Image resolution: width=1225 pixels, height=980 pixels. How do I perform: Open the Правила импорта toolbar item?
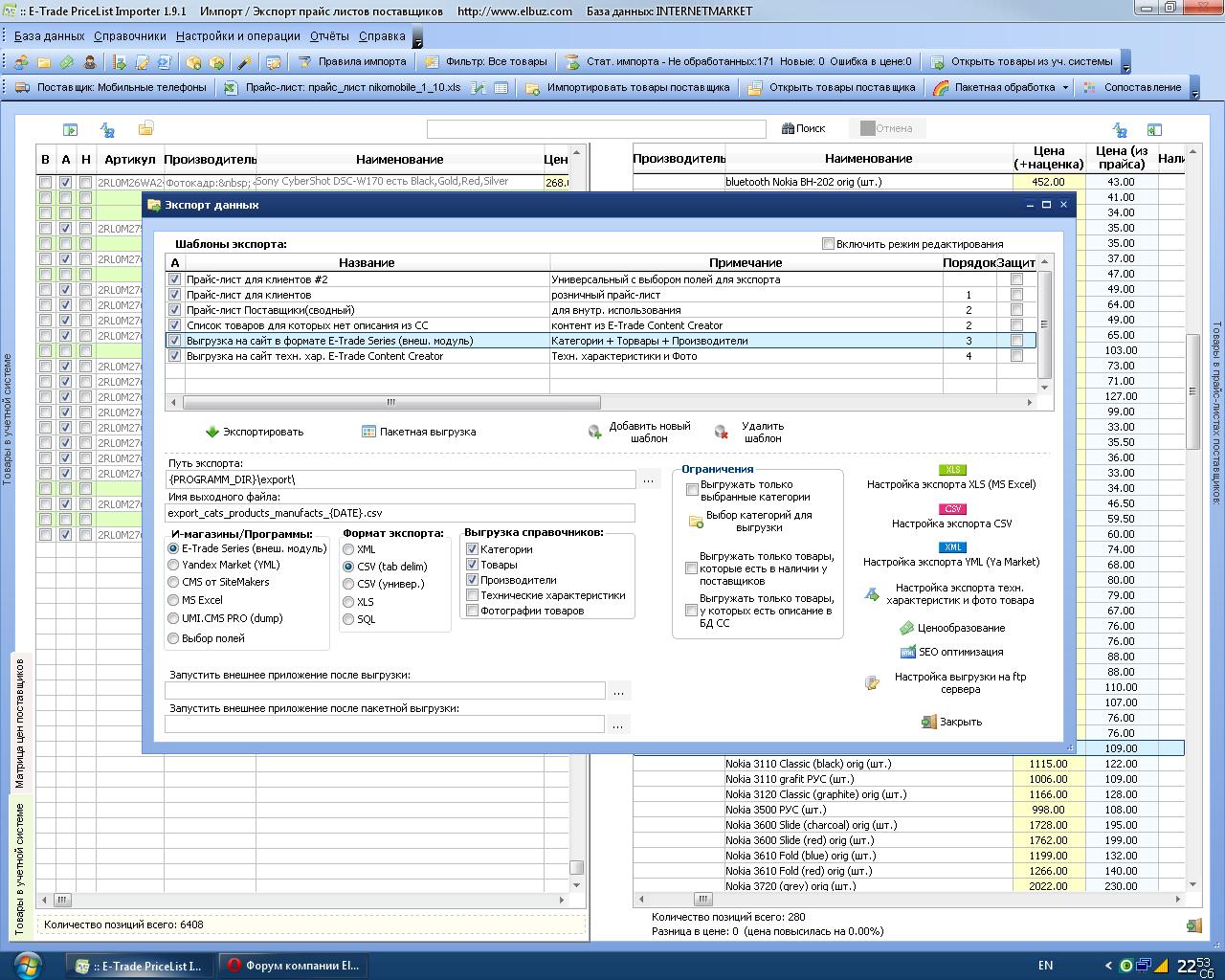tap(352, 61)
